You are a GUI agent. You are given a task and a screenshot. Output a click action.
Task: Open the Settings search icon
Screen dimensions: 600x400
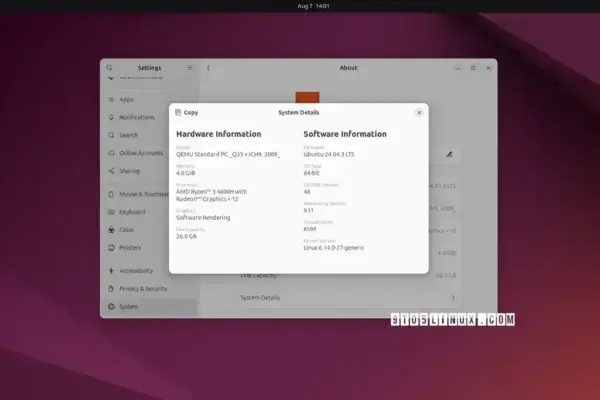[x=109, y=68]
